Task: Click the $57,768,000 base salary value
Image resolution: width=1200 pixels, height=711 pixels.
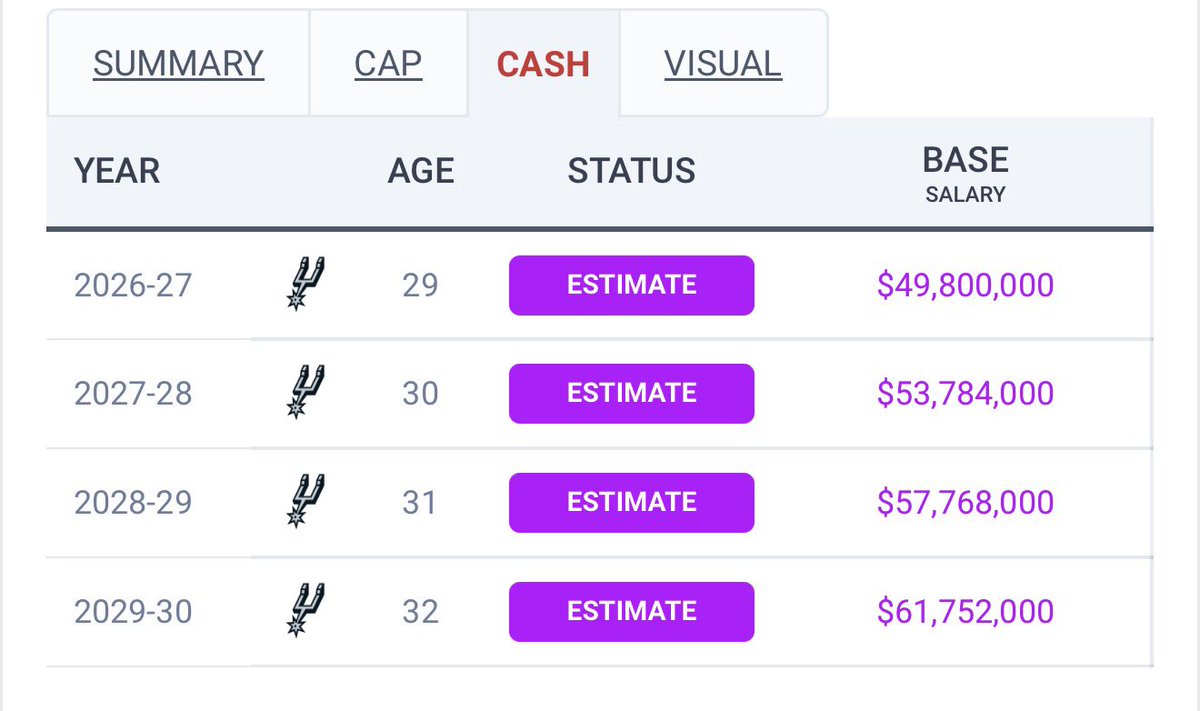Action: pos(965,502)
